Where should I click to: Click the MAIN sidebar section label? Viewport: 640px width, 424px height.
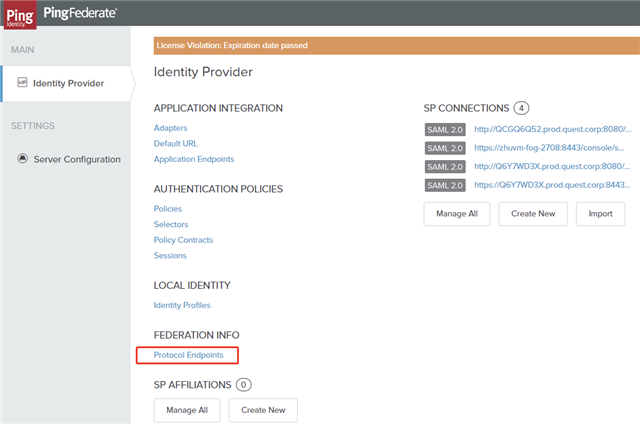click(x=22, y=50)
